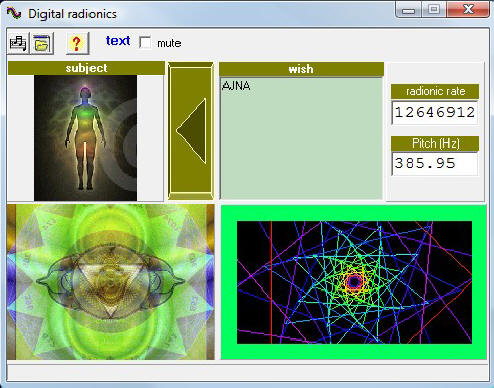Click the blue 'text' label
Viewport: 494px width, 388px height.
point(118,41)
